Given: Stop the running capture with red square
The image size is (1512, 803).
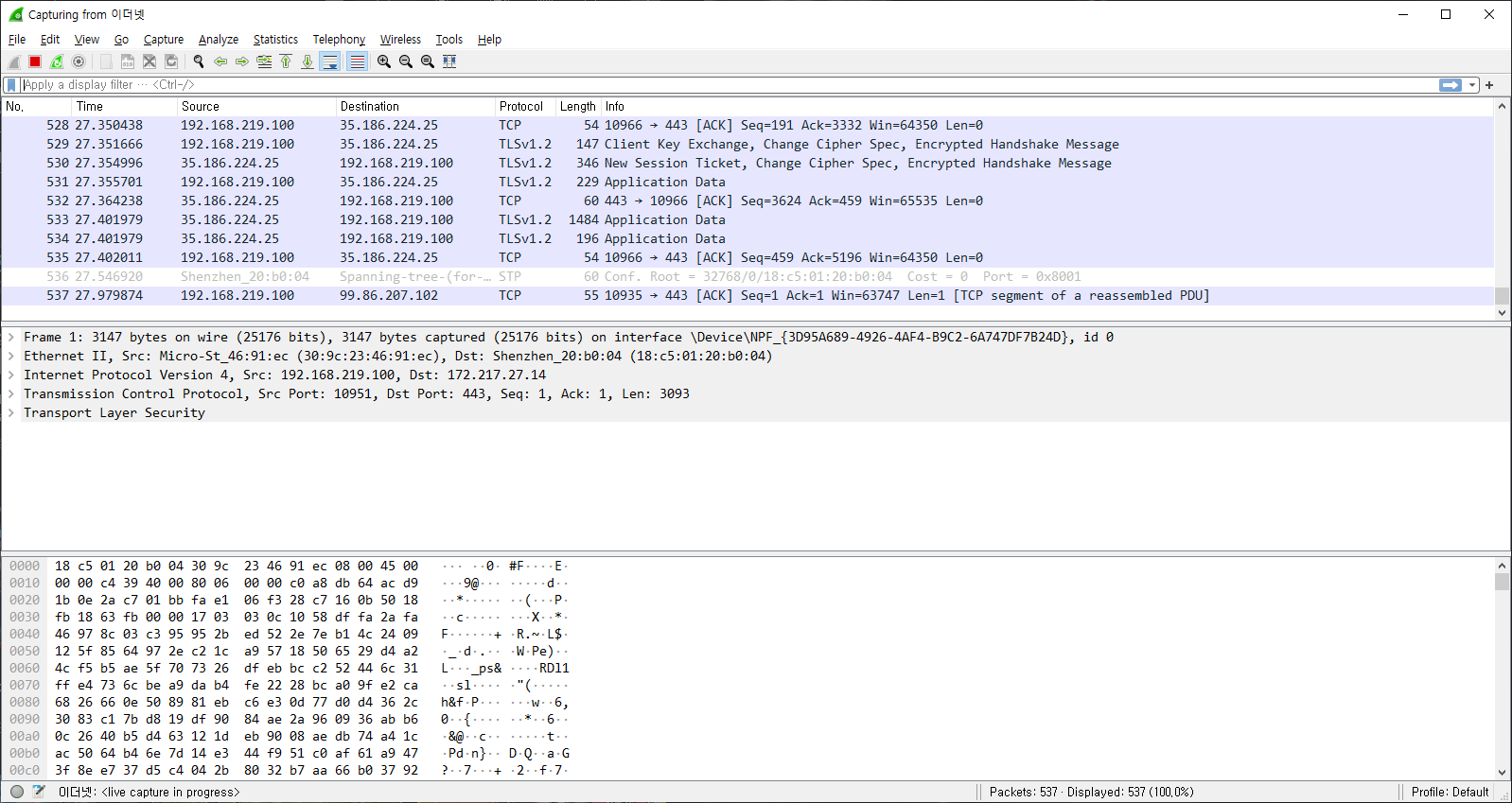Looking at the screenshot, I should coord(35,61).
